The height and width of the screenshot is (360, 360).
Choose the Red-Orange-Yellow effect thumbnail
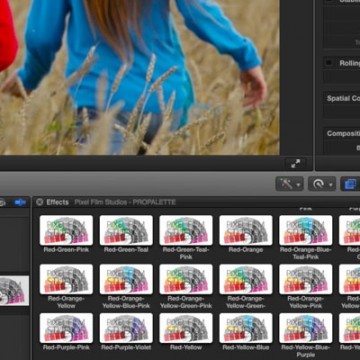click(x=66, y=279)
